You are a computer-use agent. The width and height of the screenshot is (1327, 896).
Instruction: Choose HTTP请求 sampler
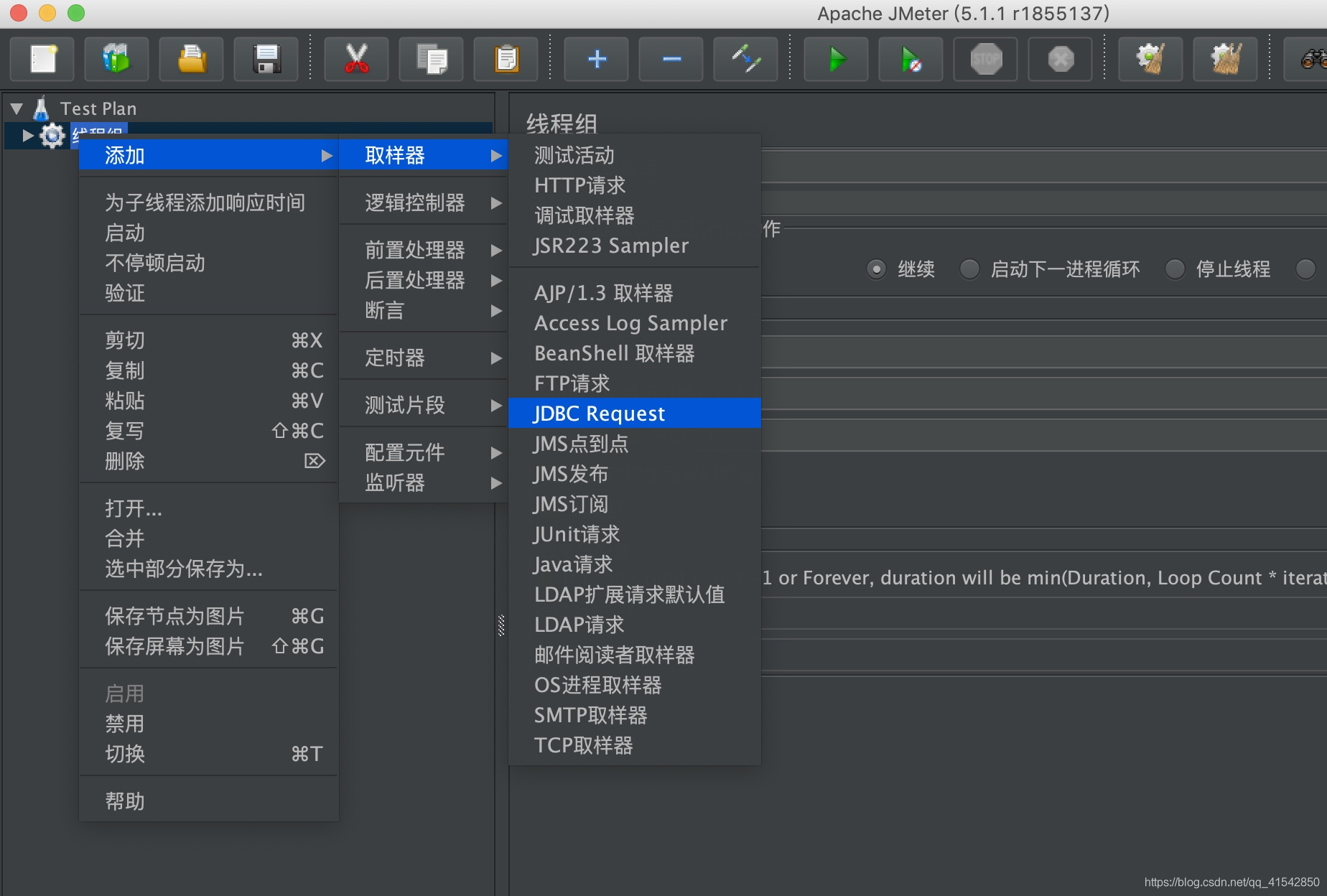pyautogui.click(x=635, y=185)
